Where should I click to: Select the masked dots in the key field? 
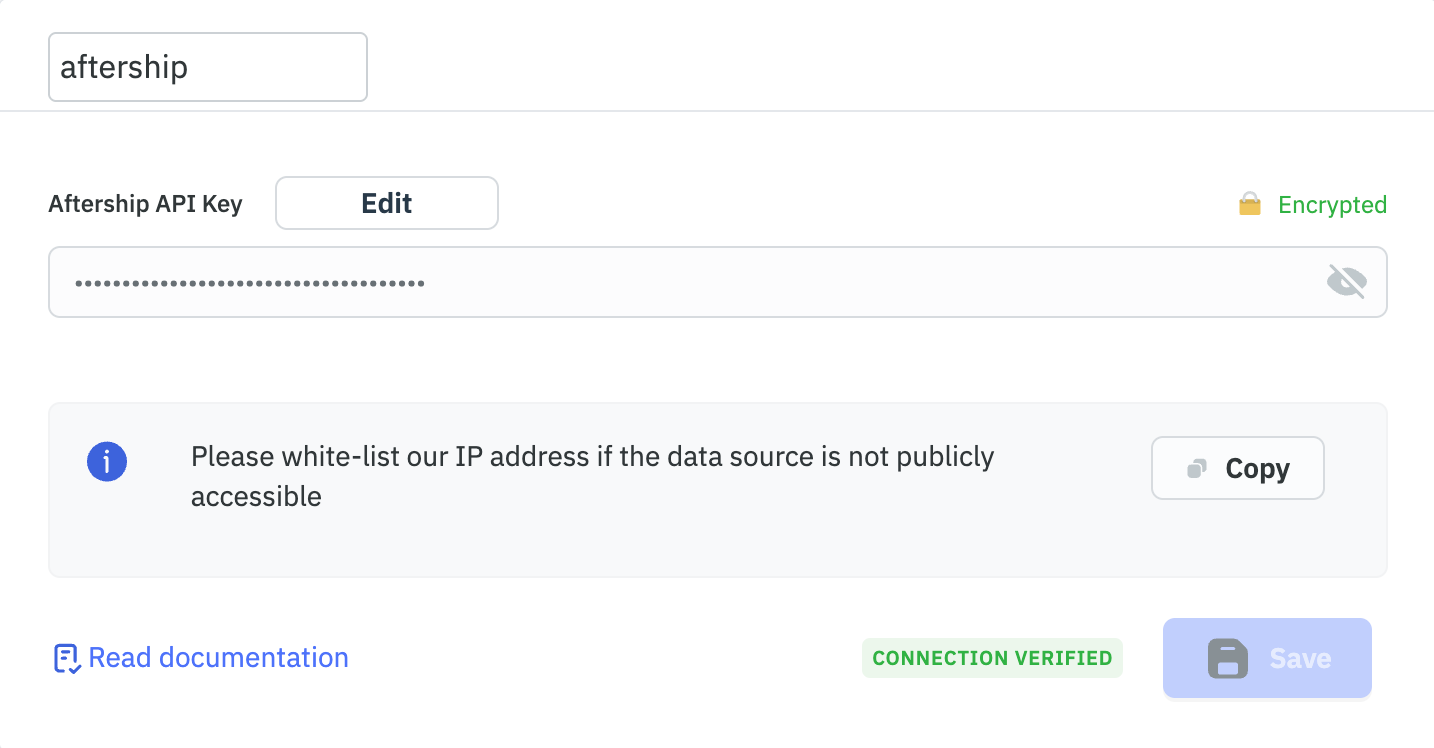(x=249, y=283)
